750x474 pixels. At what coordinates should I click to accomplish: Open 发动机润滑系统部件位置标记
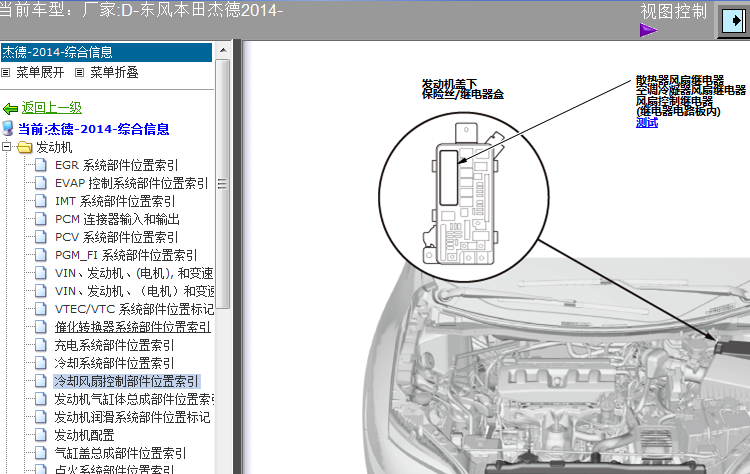[x=132, y=417]
